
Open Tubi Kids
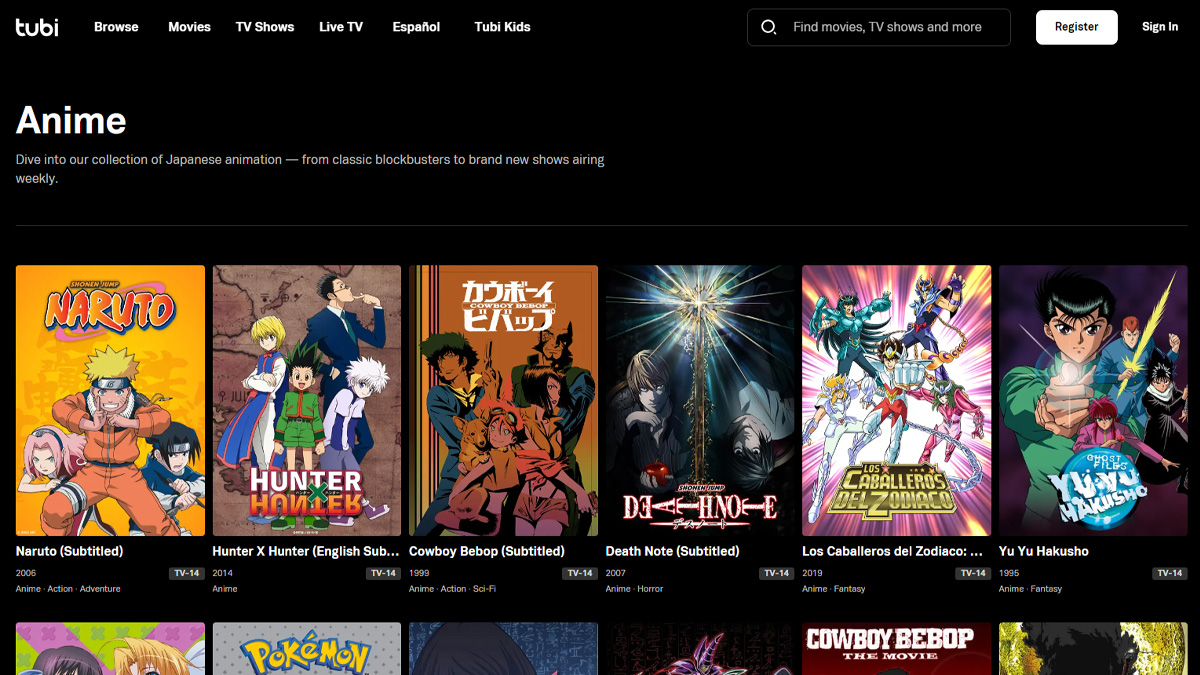pos(502,27)
